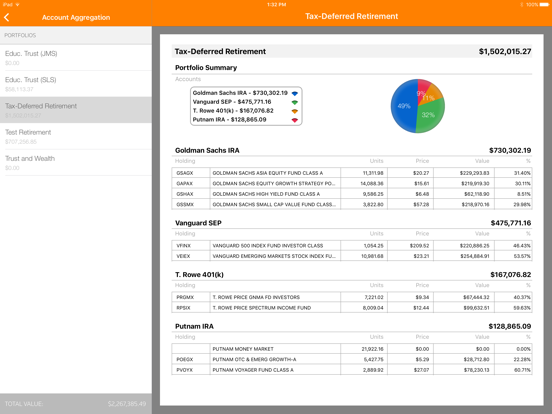This screenshot has height=414, width=552.
Task: Open the Trust and Wealth portfolio
Action: pos(76,163)
